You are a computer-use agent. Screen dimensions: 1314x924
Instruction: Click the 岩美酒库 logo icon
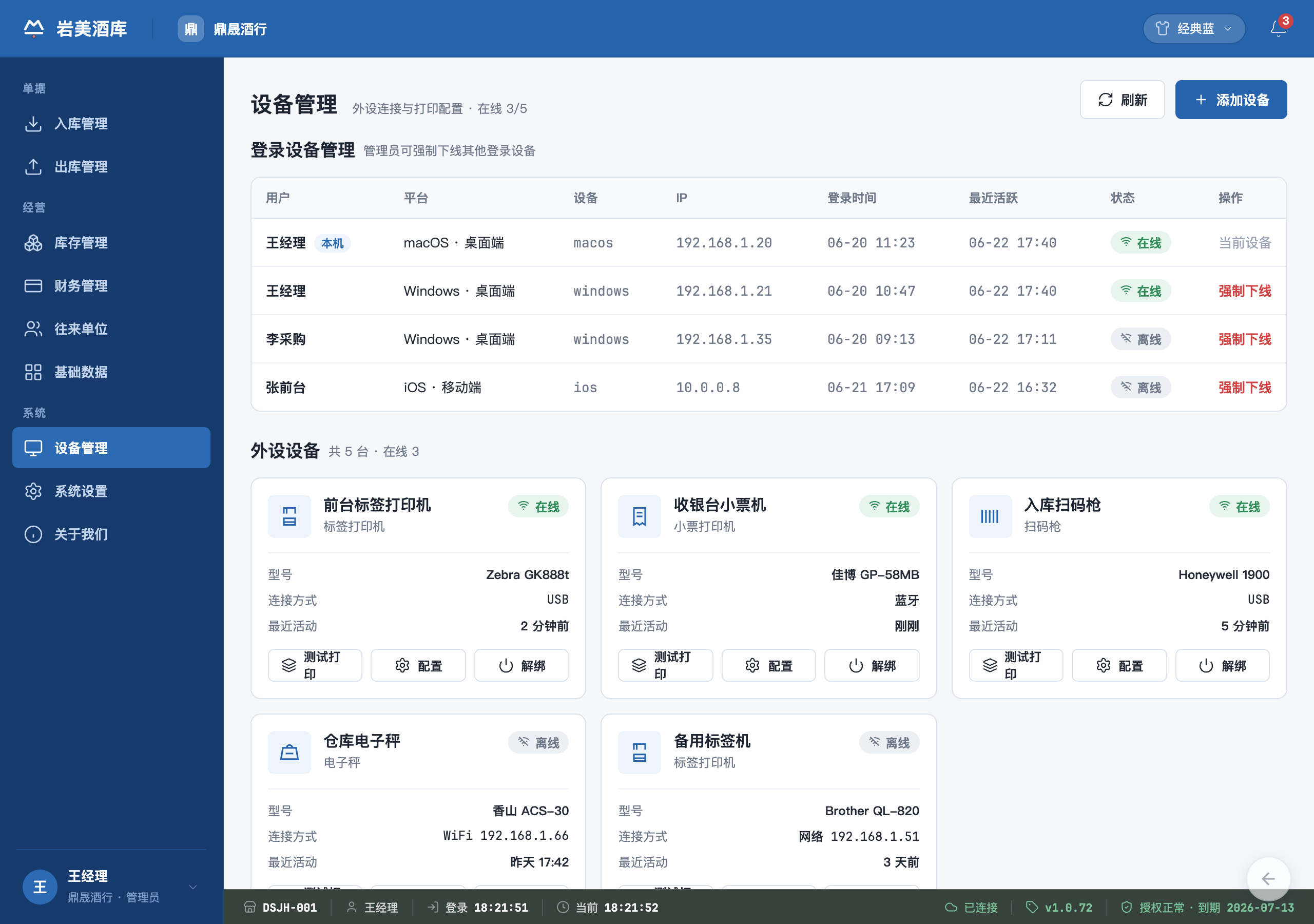(34, 28)
